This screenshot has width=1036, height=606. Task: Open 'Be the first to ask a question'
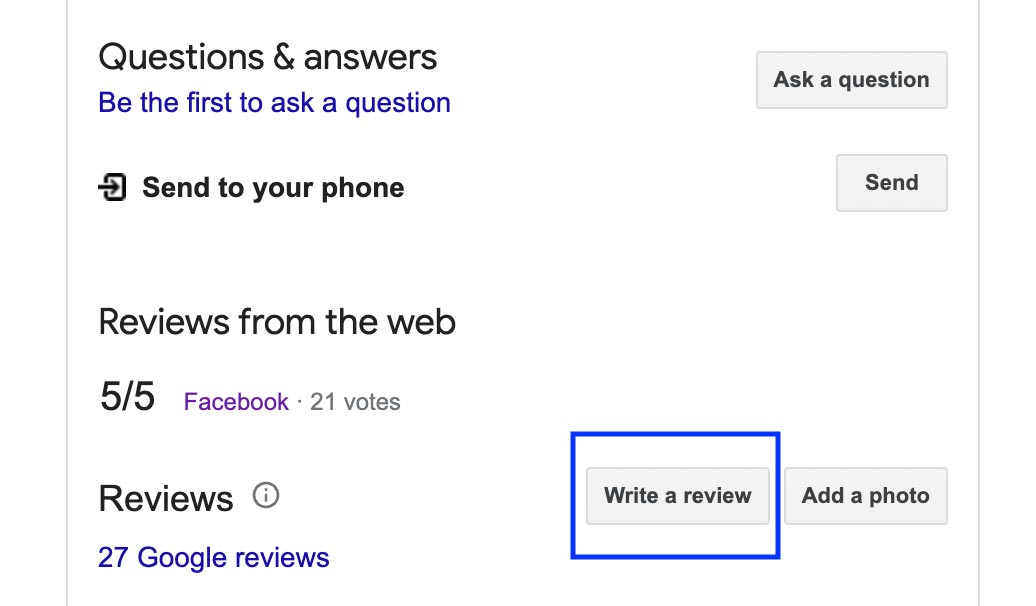(274, 103)
